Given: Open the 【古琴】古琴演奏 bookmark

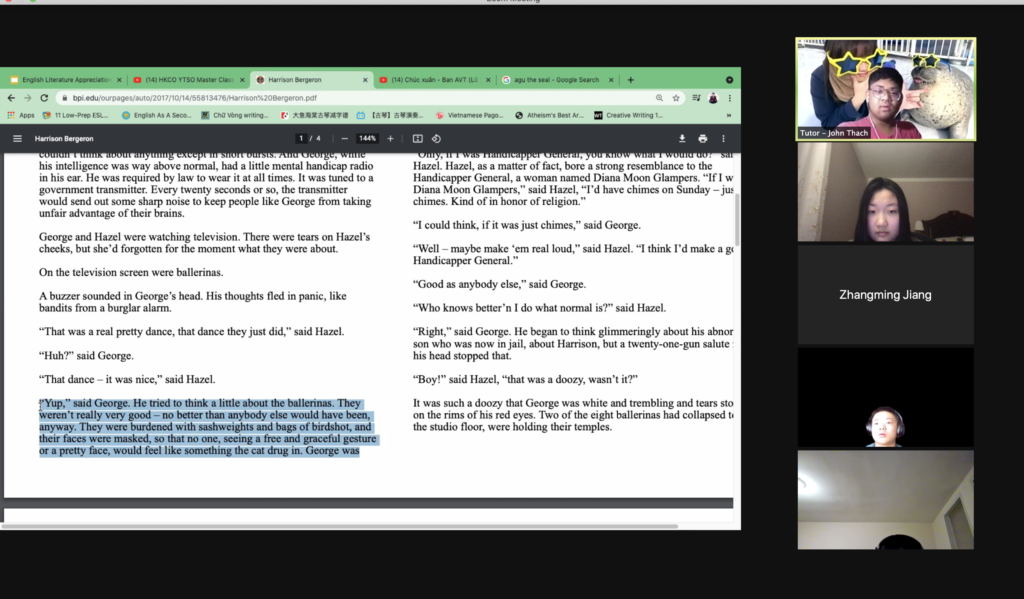Looking at the screenshot, I should coord(389,116).
